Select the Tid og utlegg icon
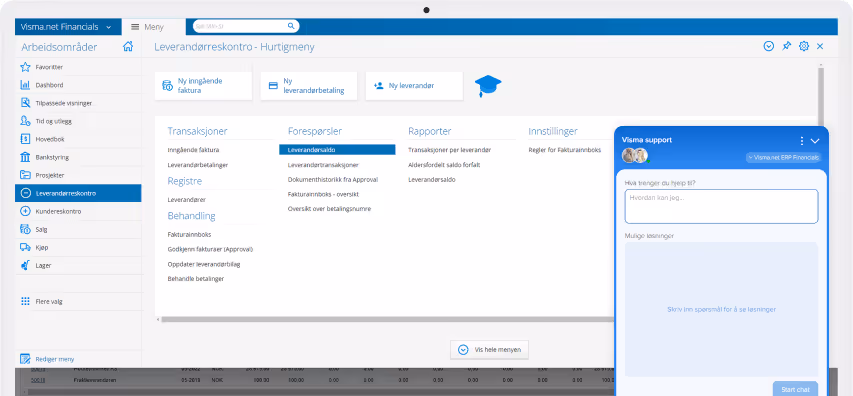The width and height of the screenshot is (853, 396). 25,121
